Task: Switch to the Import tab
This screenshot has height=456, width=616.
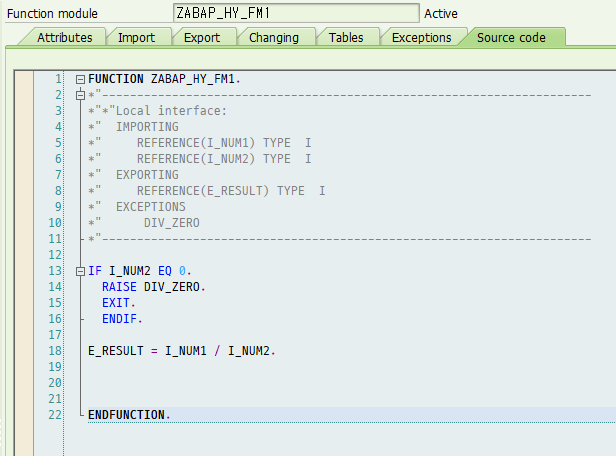Action: [136, 38]
